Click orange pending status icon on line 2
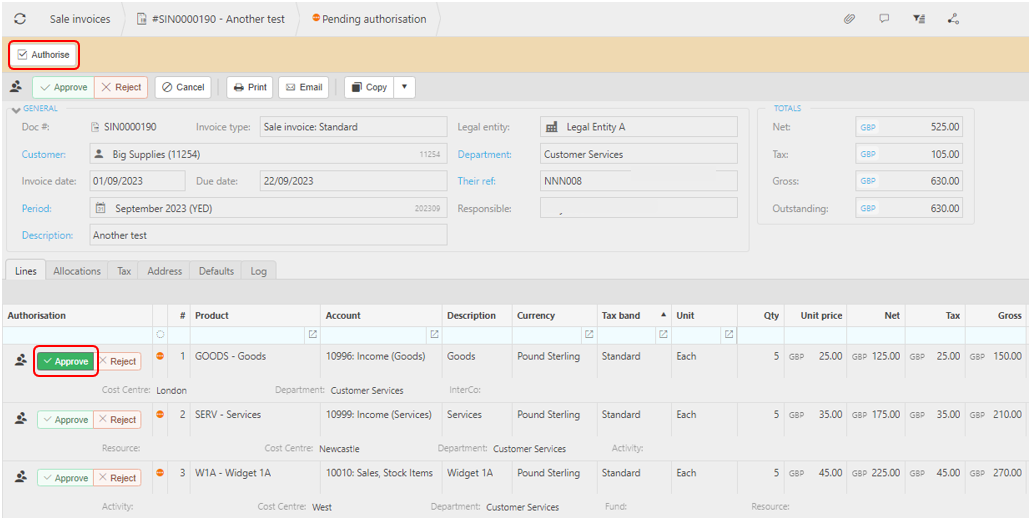Screen dimensions: 1029x518 159,414
